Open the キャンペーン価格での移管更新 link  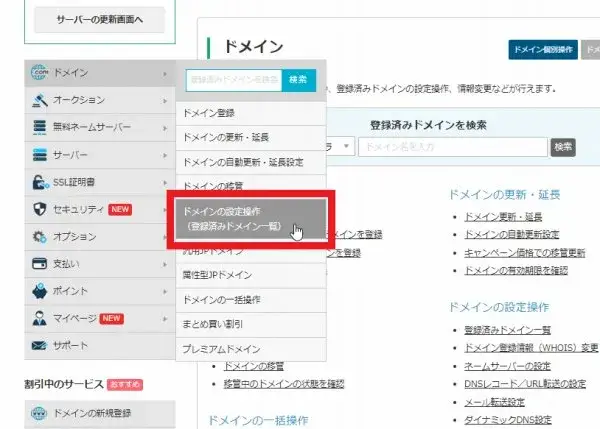525,253
